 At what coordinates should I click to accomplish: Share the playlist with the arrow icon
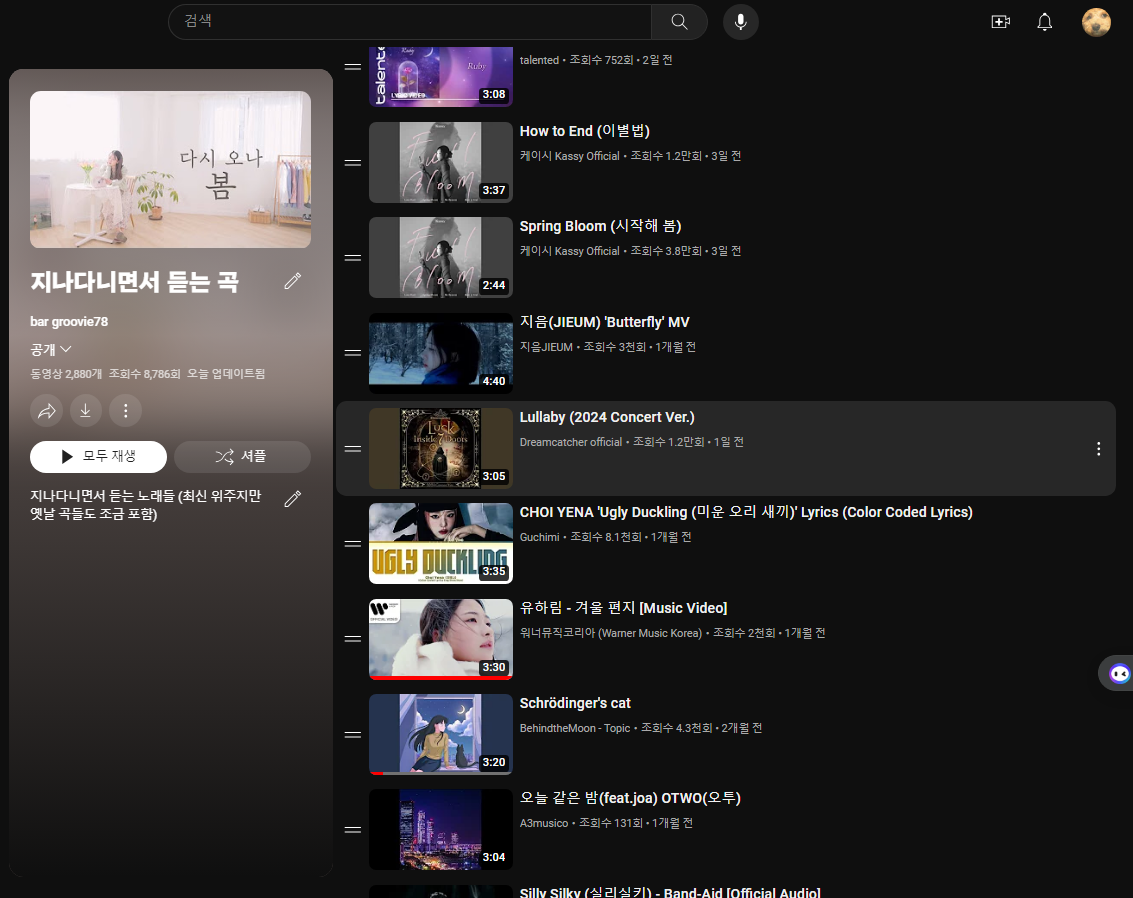[47, 411]
